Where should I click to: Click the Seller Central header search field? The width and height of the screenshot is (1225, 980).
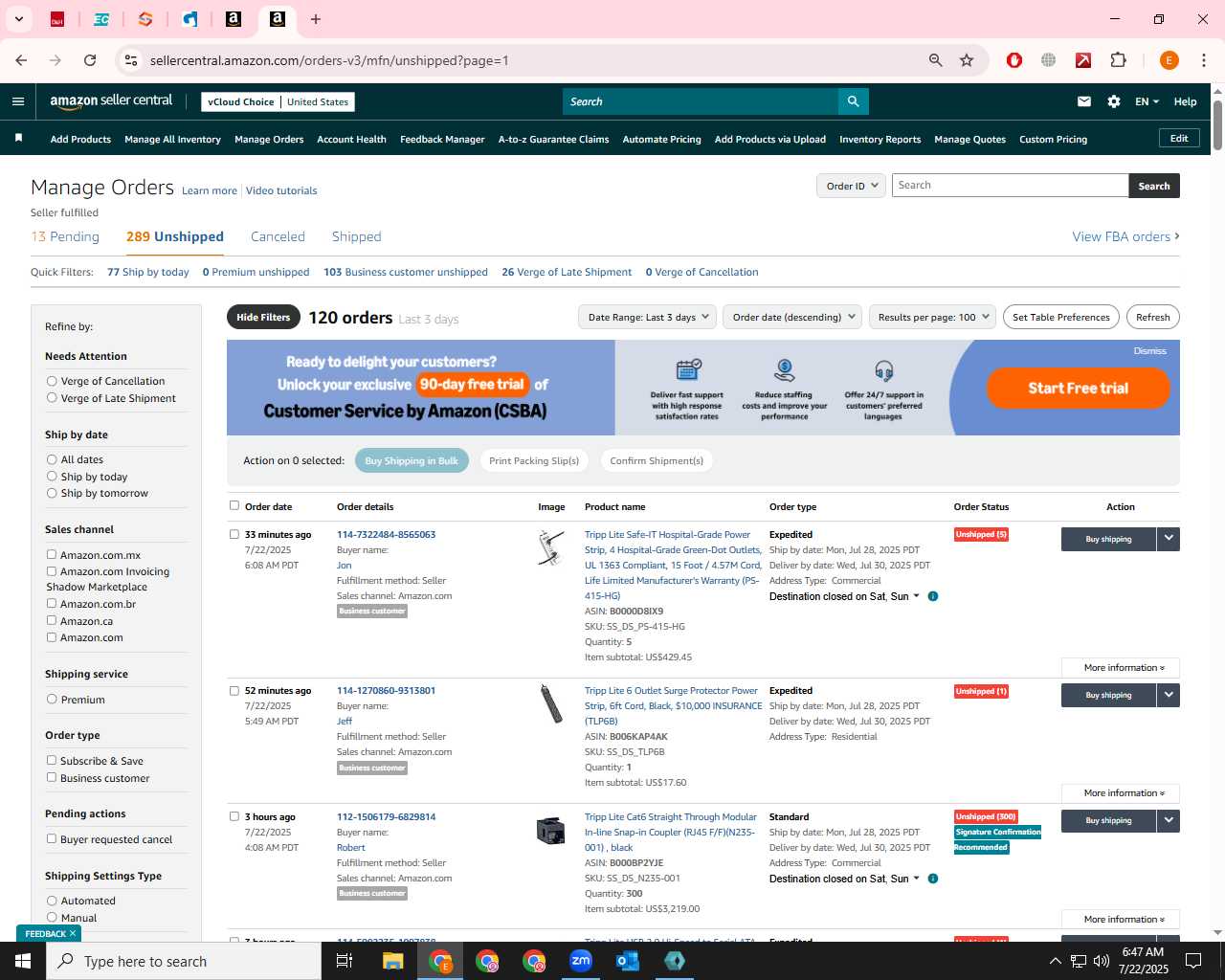[x=701, y=101]
